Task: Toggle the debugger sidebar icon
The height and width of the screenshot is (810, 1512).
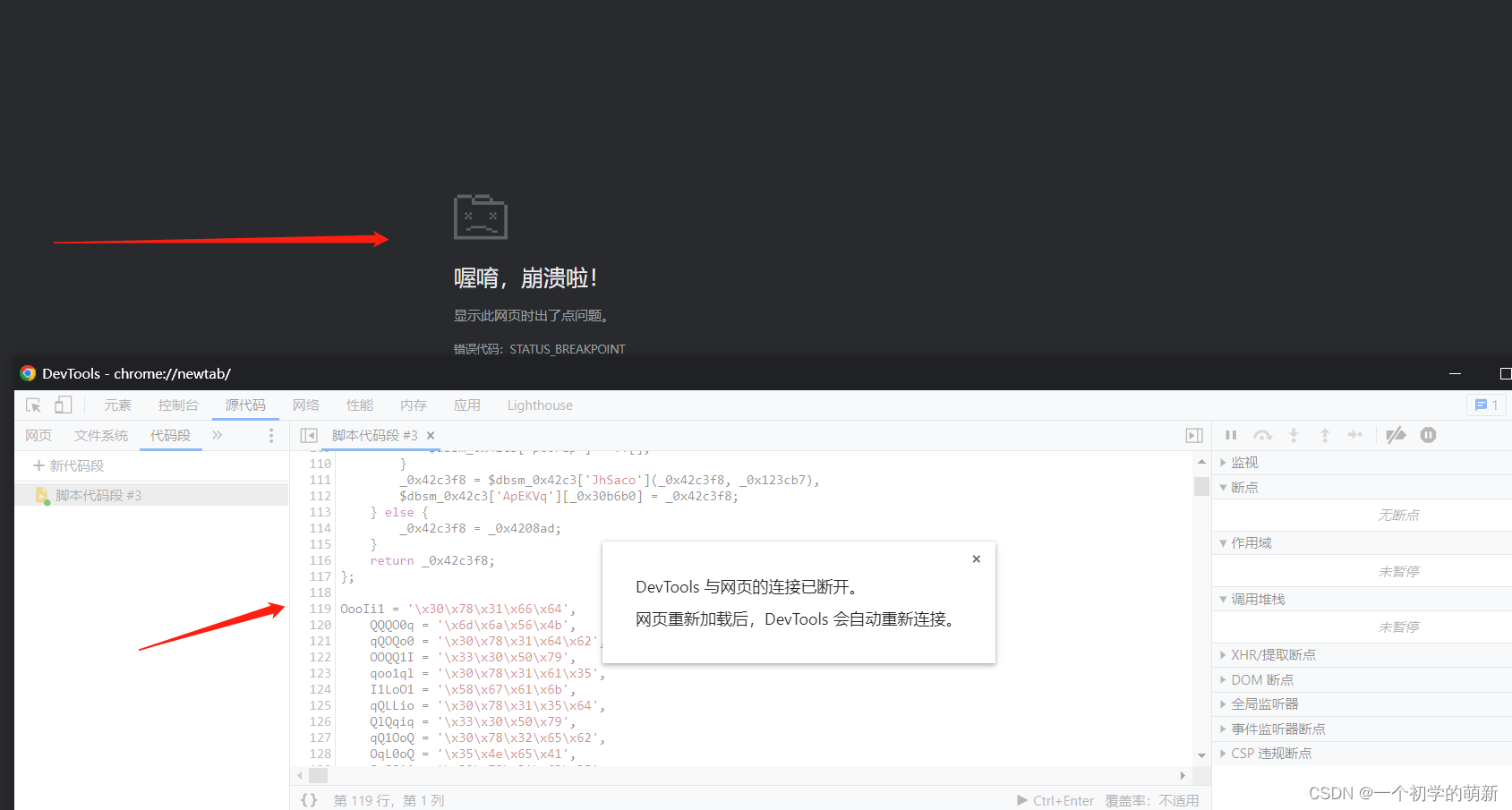Action: 1194,436
